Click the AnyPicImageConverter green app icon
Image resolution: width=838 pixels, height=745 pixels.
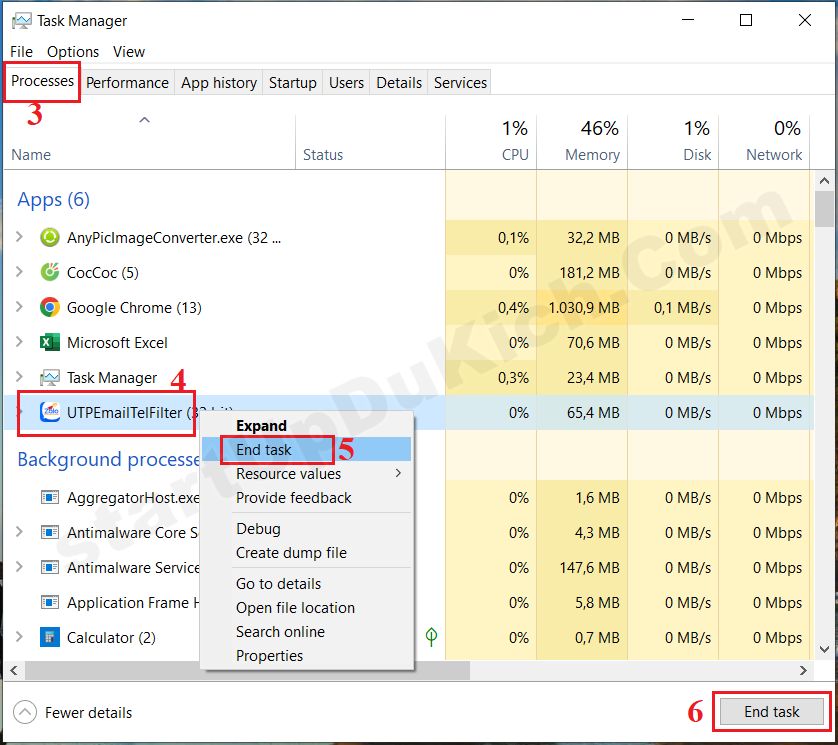[x=50, y=238]
